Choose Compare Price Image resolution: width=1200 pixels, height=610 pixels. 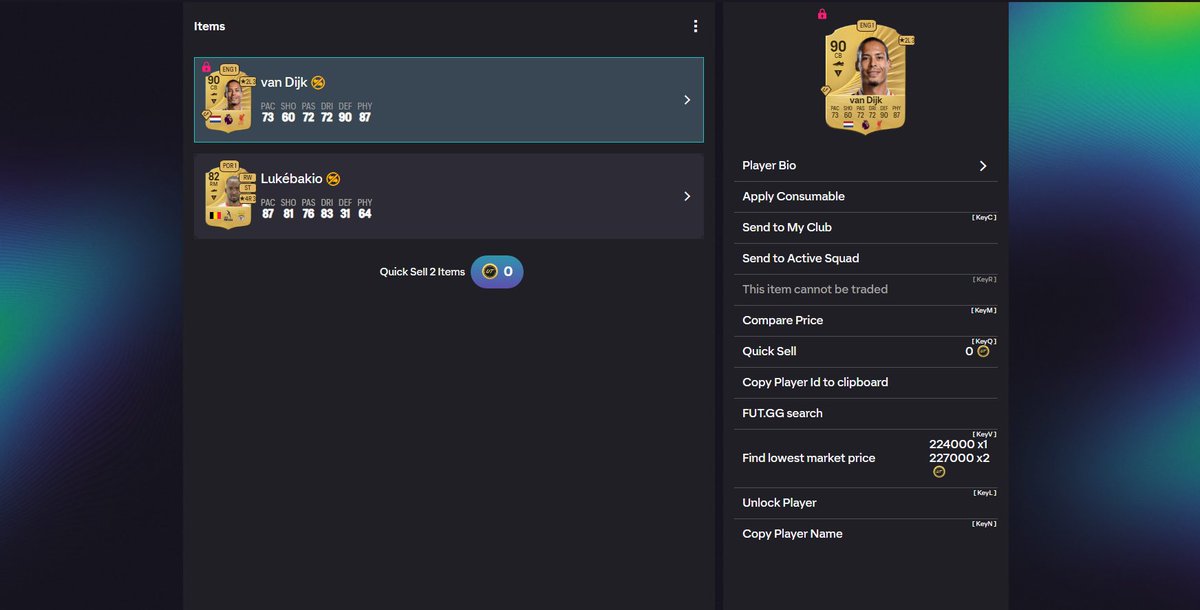pos(864,320)
